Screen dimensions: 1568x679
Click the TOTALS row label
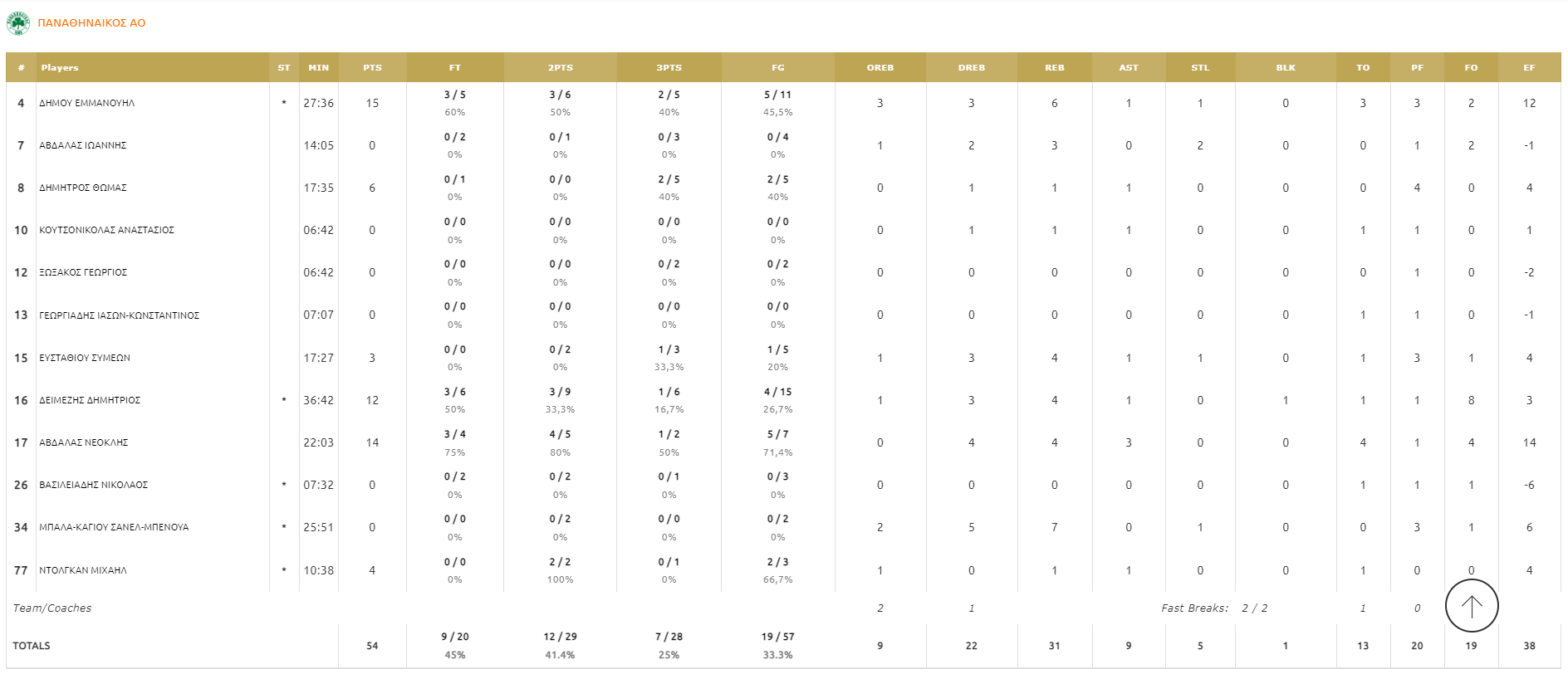tap(32, 646)
